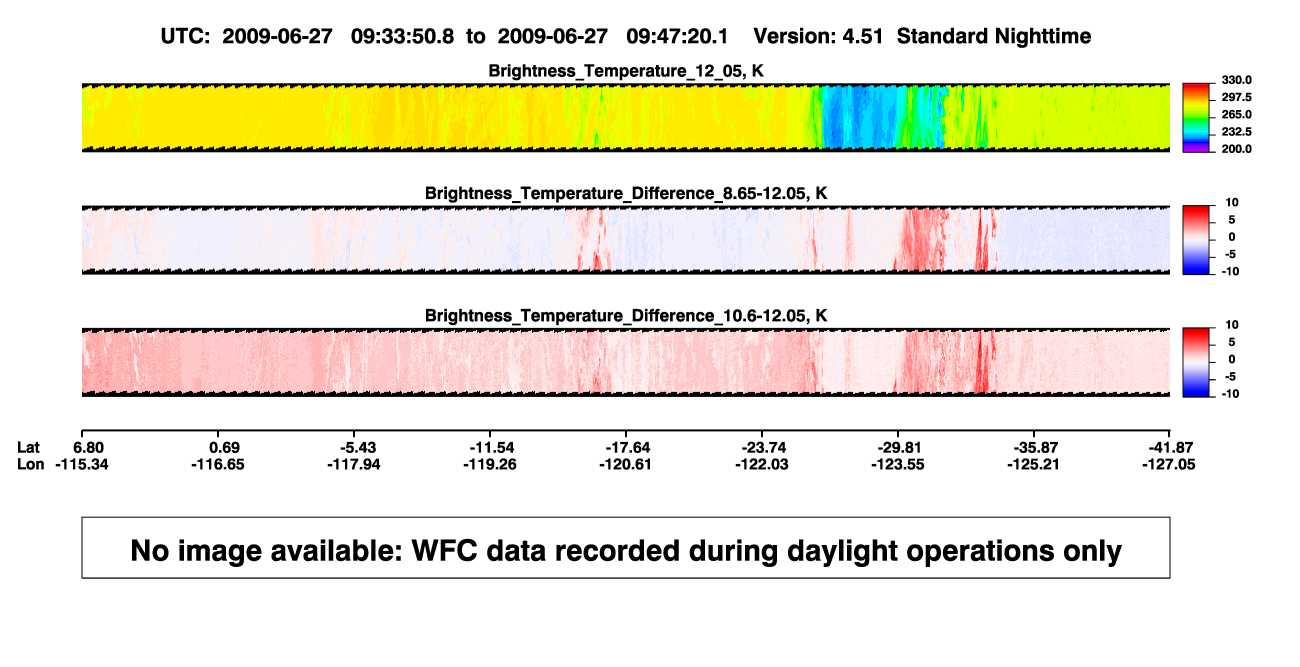Click the longitude value -119.26
The image size is (1300, 667).
click(490, 464)
